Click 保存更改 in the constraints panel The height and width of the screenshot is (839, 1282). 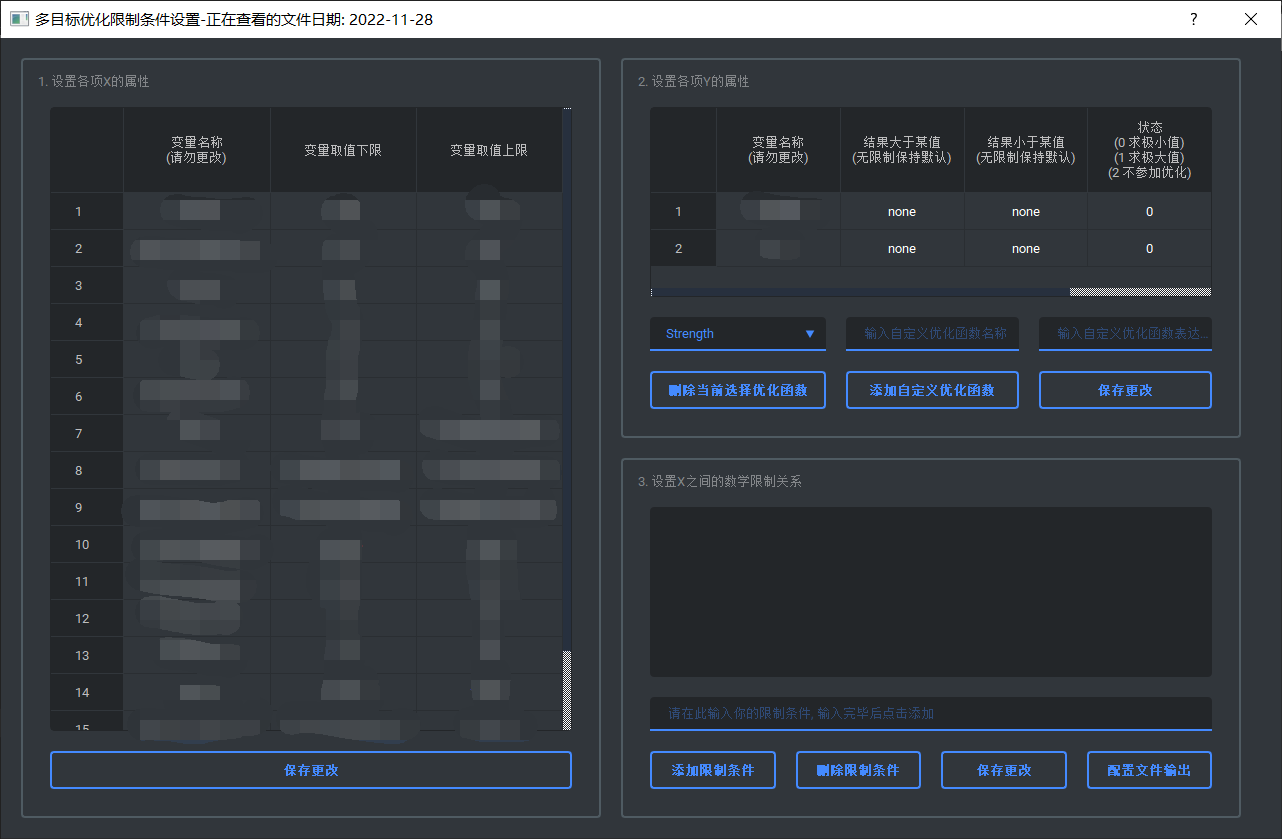pyautogui.click(x=1004, y=770)
